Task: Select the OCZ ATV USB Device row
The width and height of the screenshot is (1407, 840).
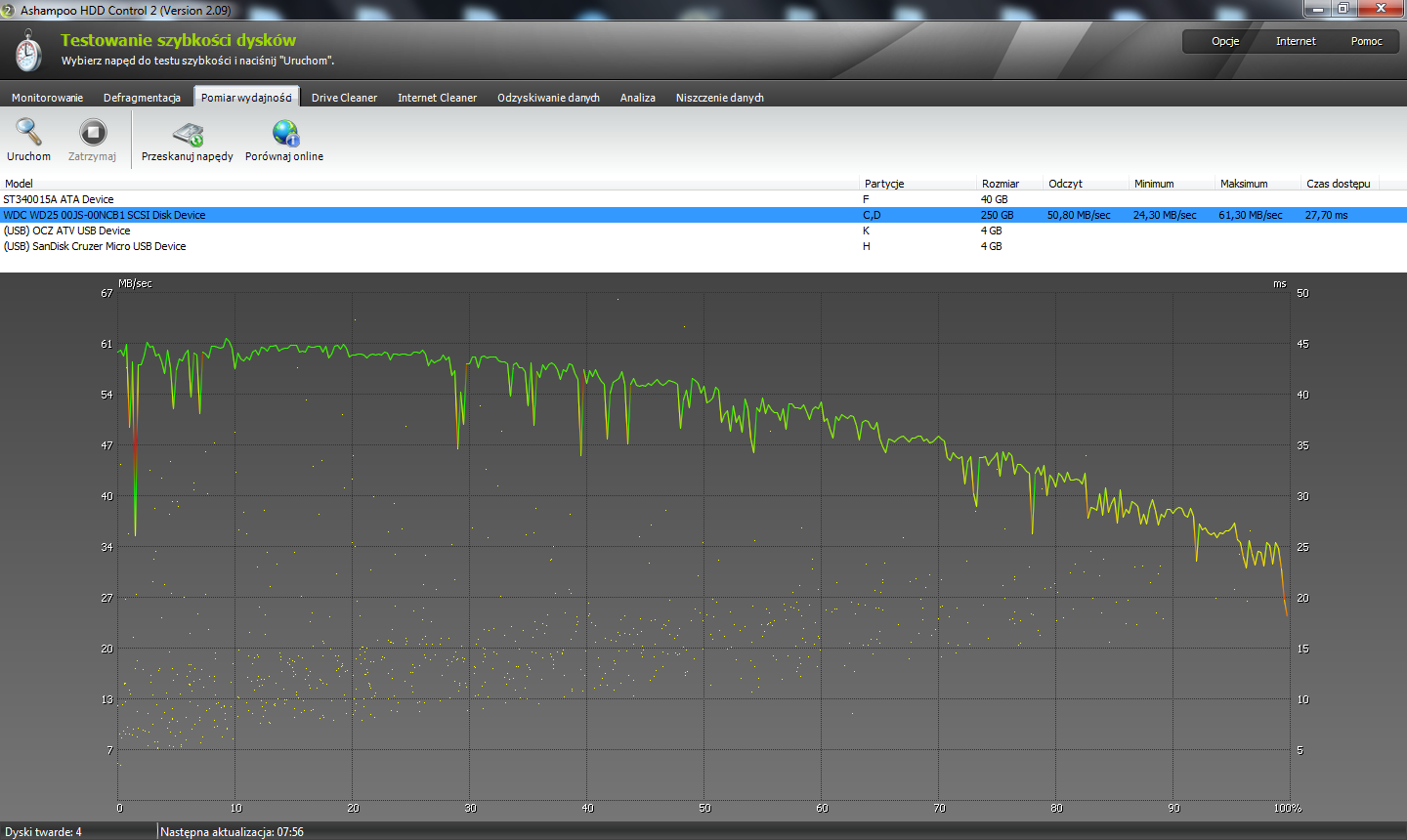Action: [x=703, y=231]
